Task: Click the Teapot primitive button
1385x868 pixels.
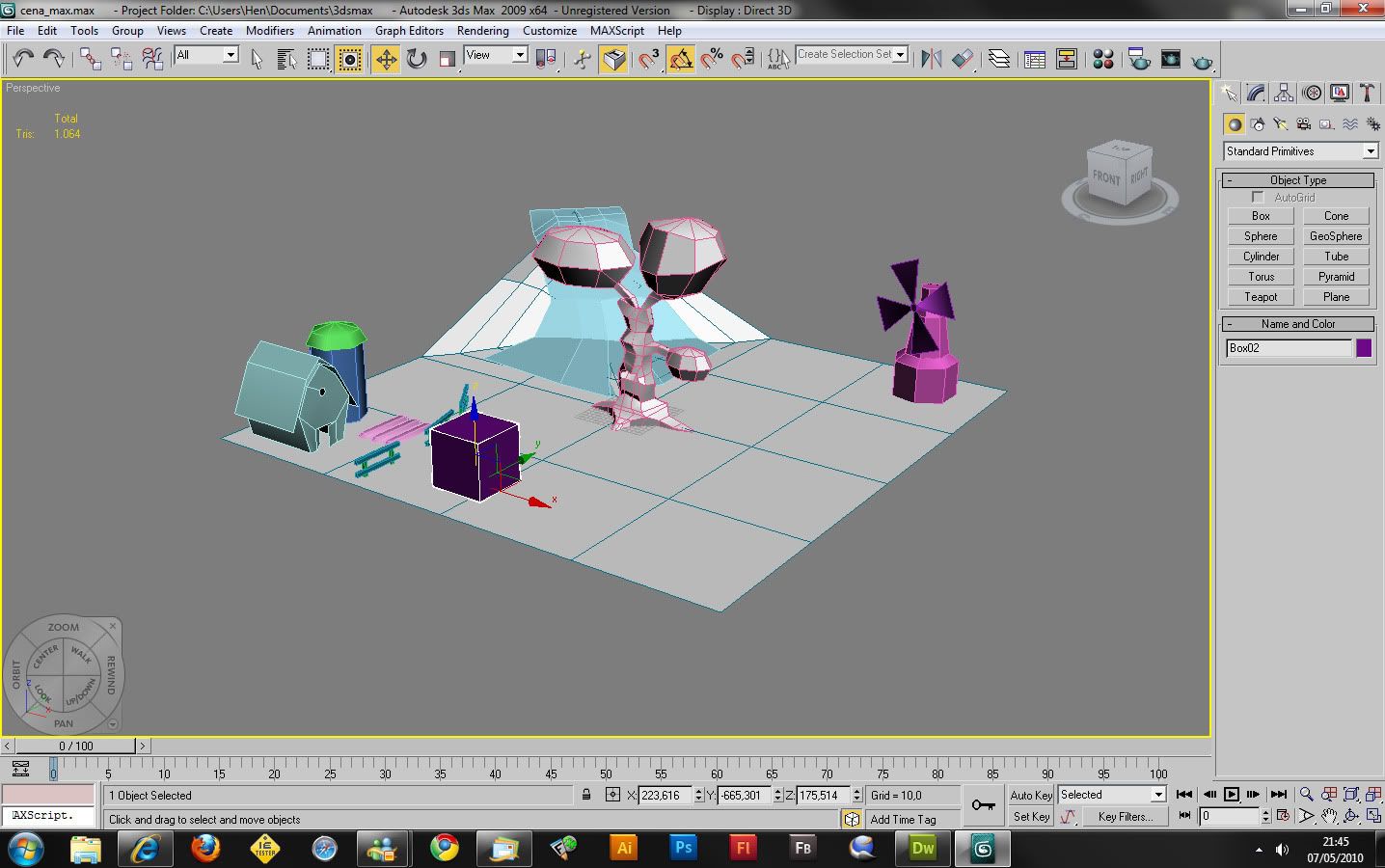Action: (x=1261, y=297)
